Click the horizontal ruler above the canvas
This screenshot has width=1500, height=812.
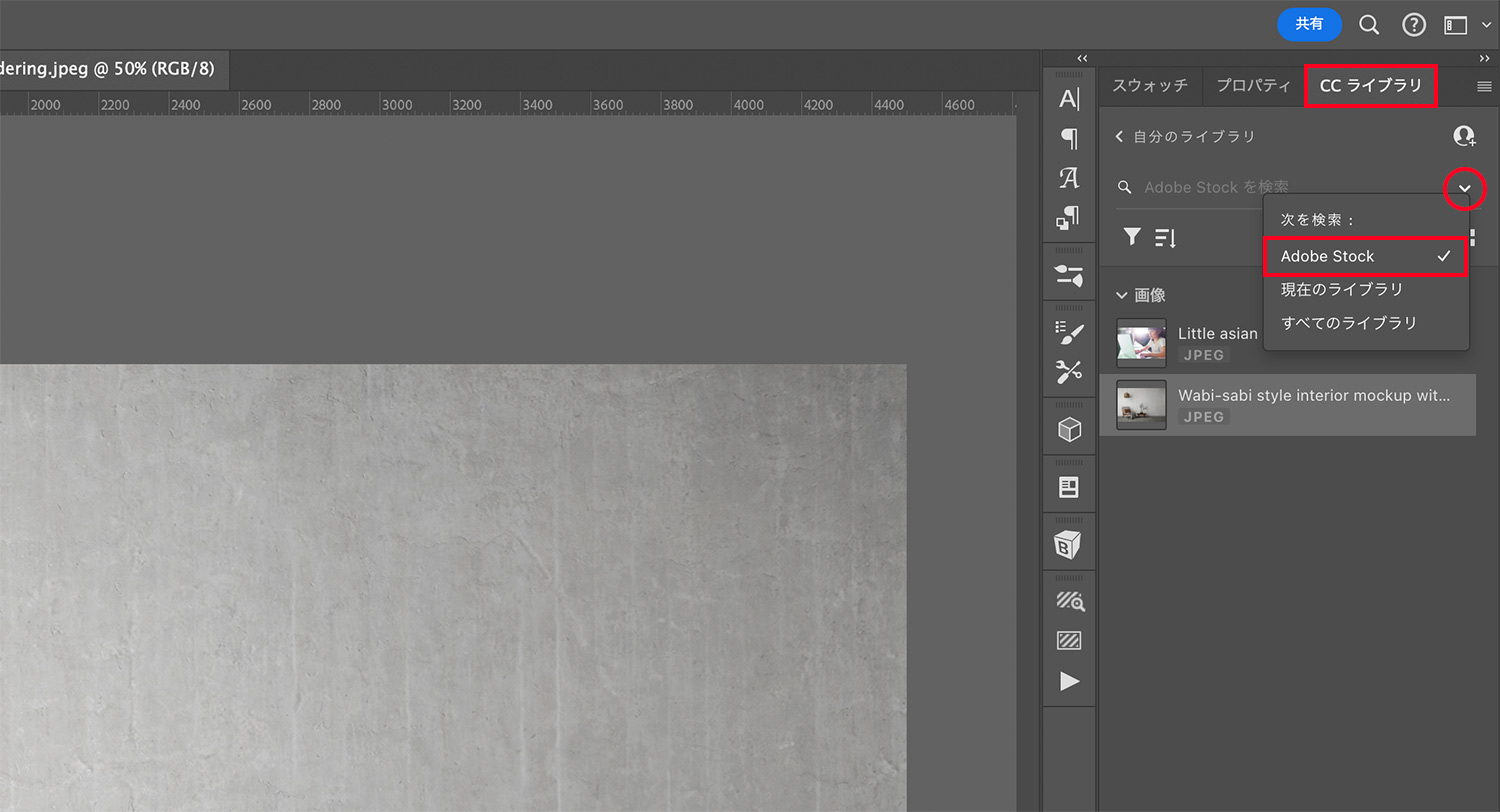508,103
